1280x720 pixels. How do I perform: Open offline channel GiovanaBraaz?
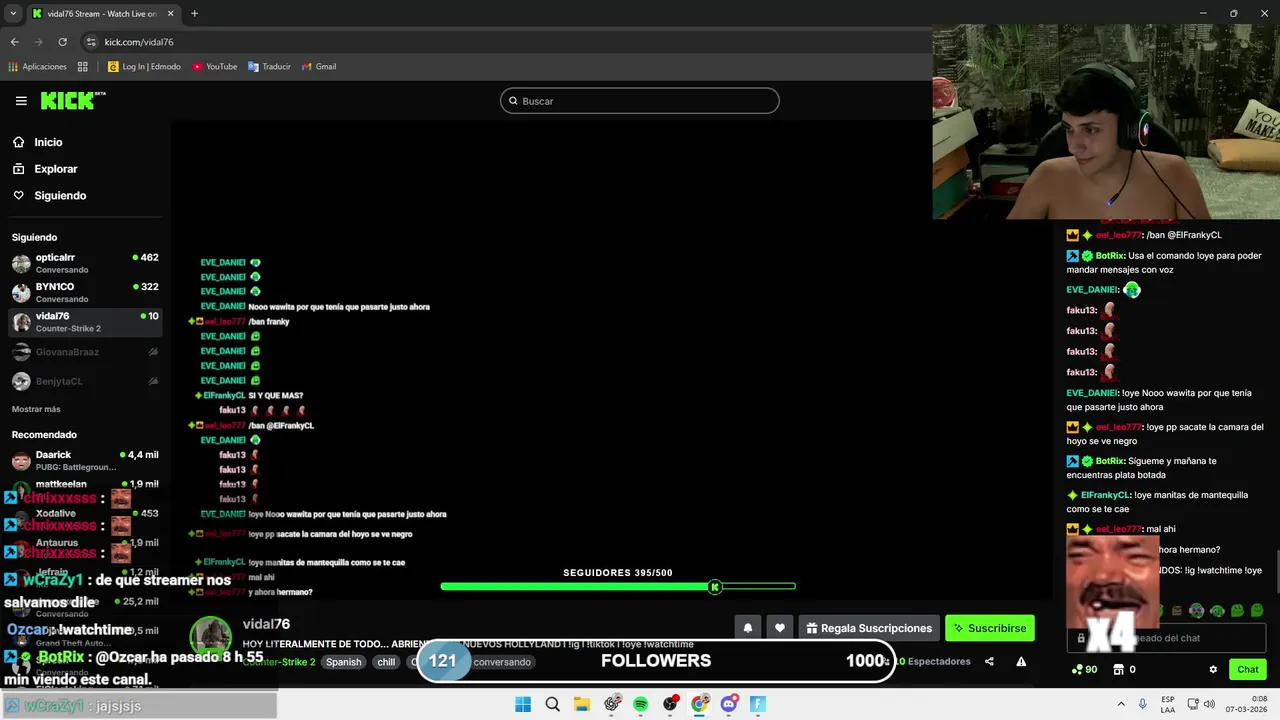point(85,352)
